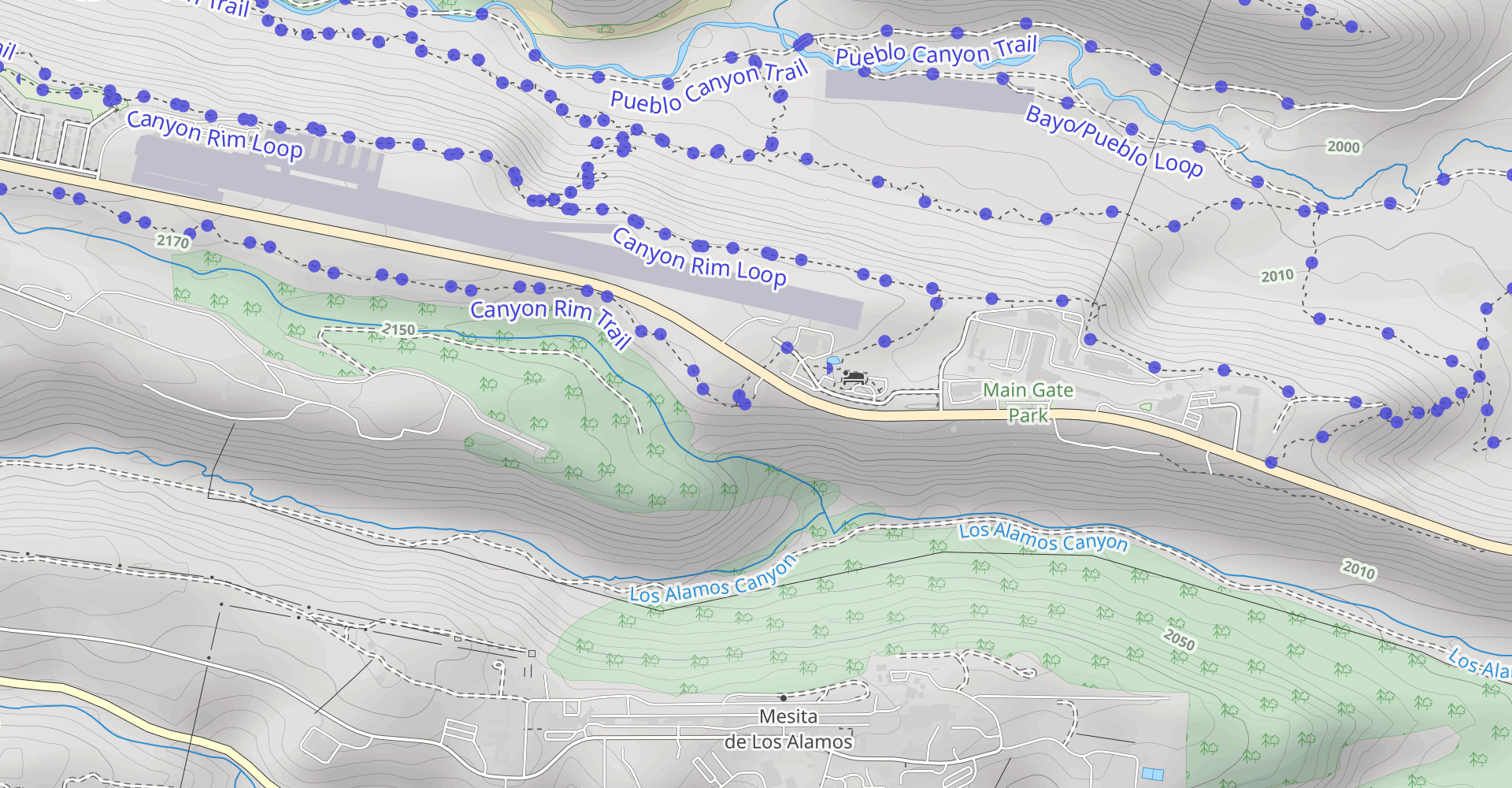This screenshot has height=788, width=1512.
Task: Click the "2000" contour elevation label
Action: pyautogui.click(x=1343, y=147)
